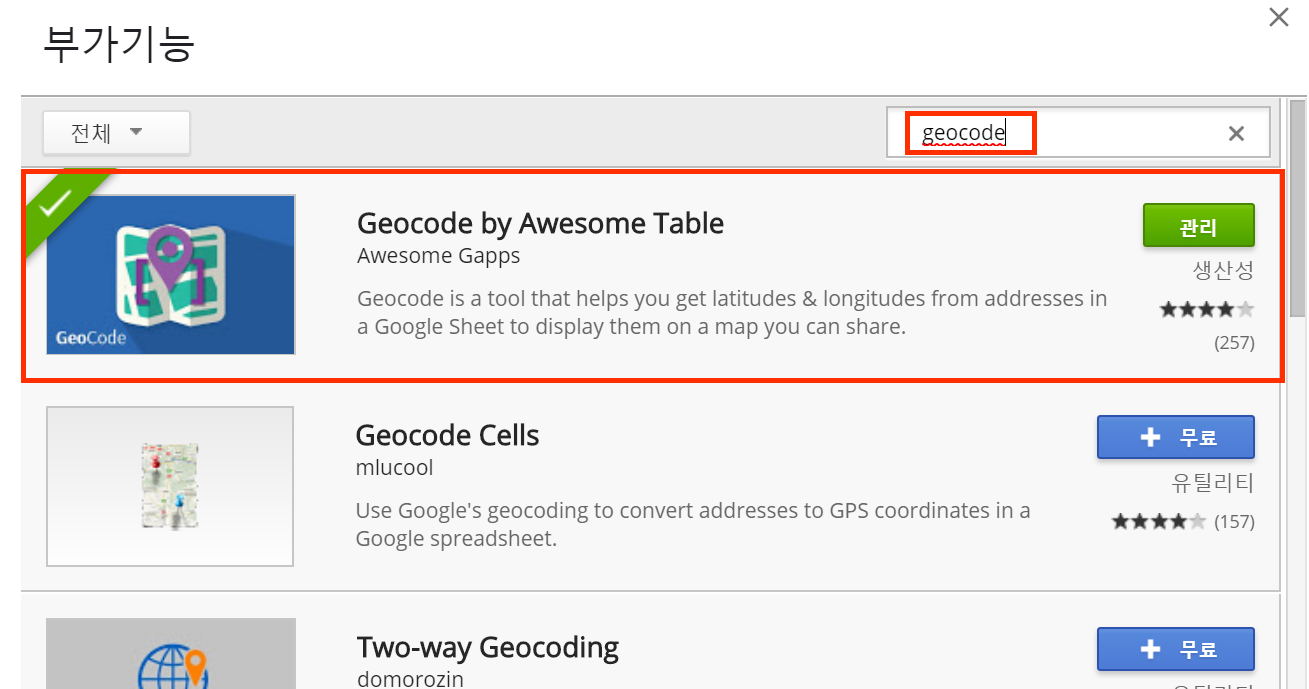Click the green 관리 button
The width and height of the screenshot is (1309, 689).
pos(1198,226)
